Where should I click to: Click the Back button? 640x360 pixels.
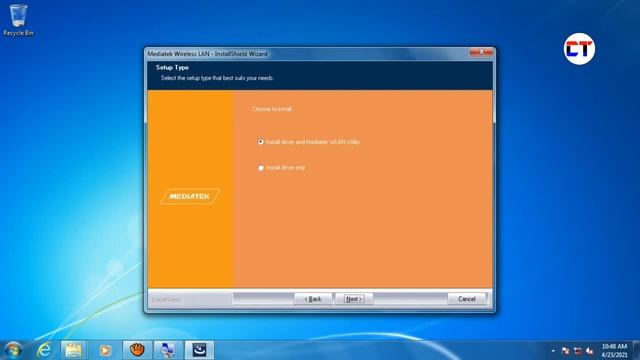coord(313,299)
